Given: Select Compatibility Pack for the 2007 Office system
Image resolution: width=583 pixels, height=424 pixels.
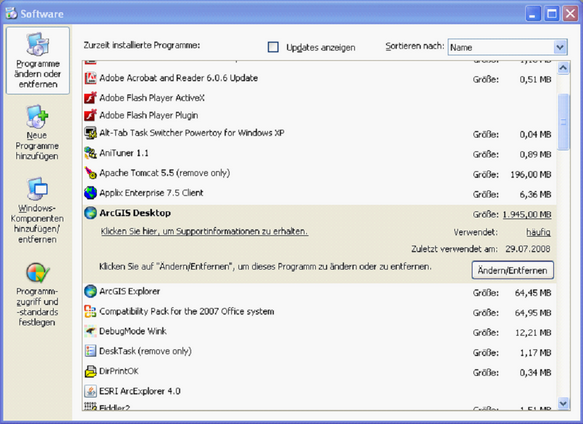Looking at the screenshot, I should click(319, 312).
